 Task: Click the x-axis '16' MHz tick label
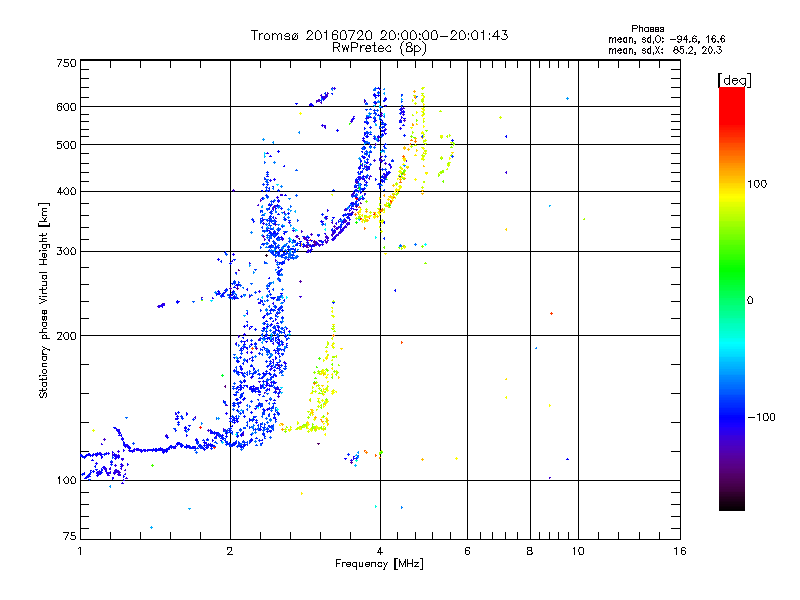pyautogui.click(x=680, y=551)
